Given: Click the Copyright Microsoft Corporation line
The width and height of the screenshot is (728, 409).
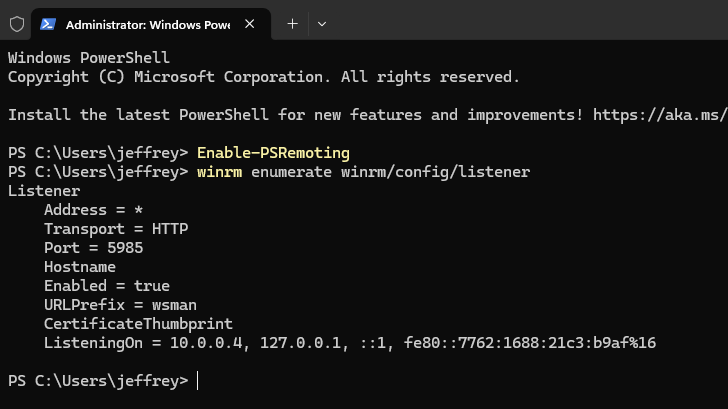Looking at the screenshot, I should (263, 77).
